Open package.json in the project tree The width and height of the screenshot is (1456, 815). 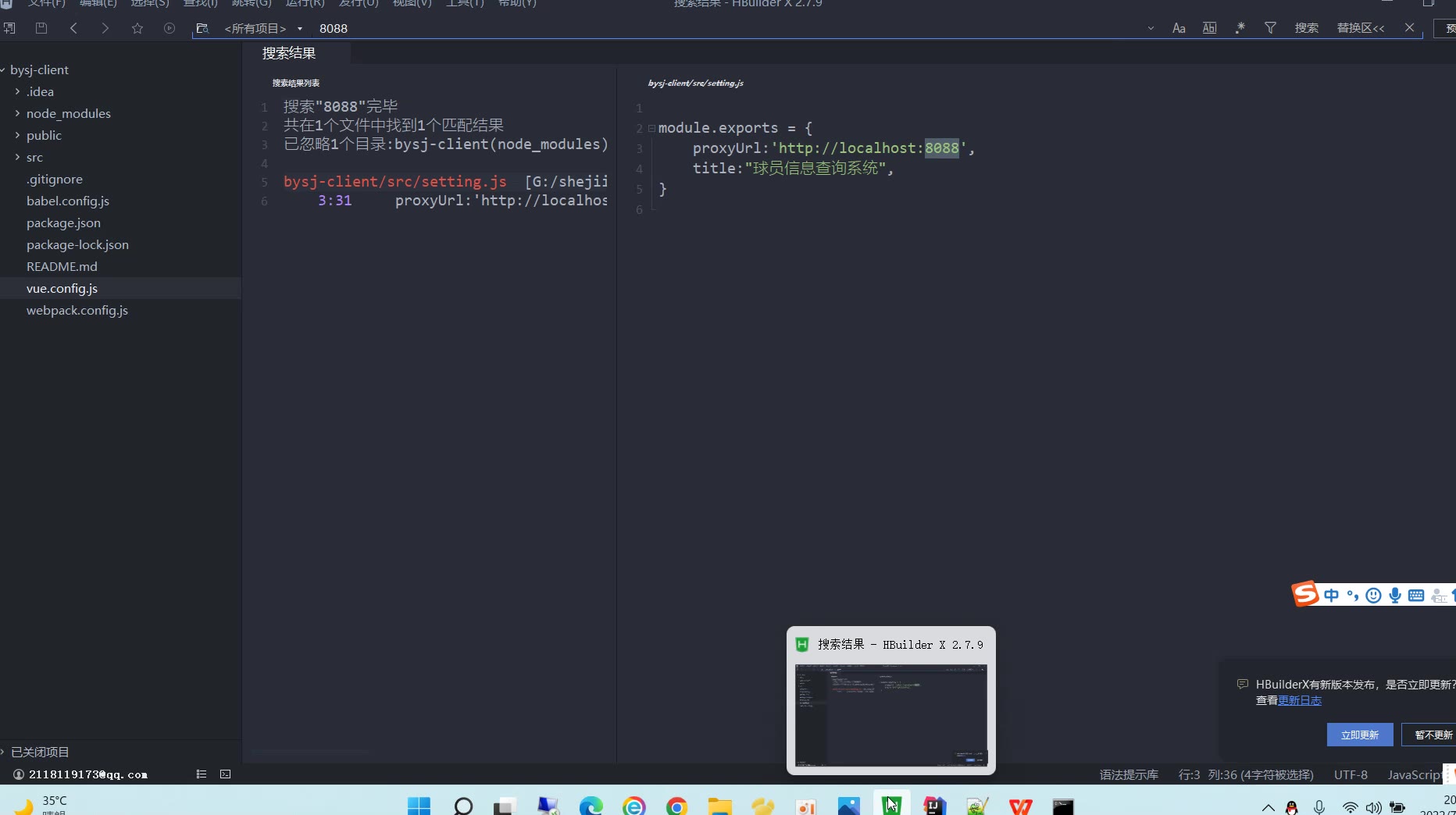[x=63, y=222]
